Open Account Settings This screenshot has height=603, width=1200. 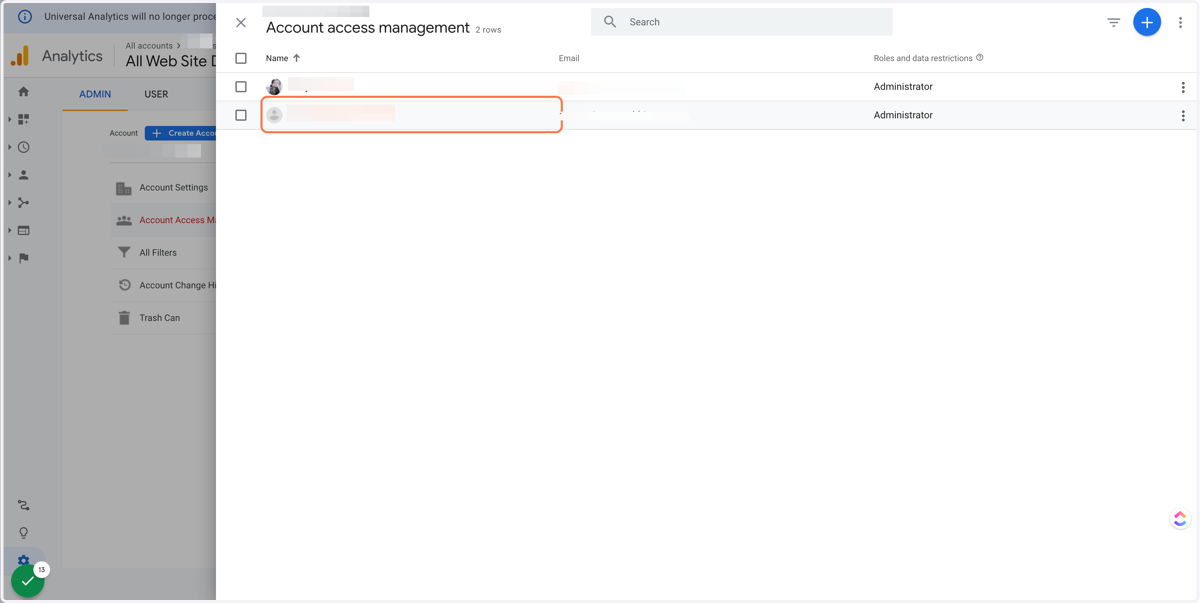tap(174, 187)
